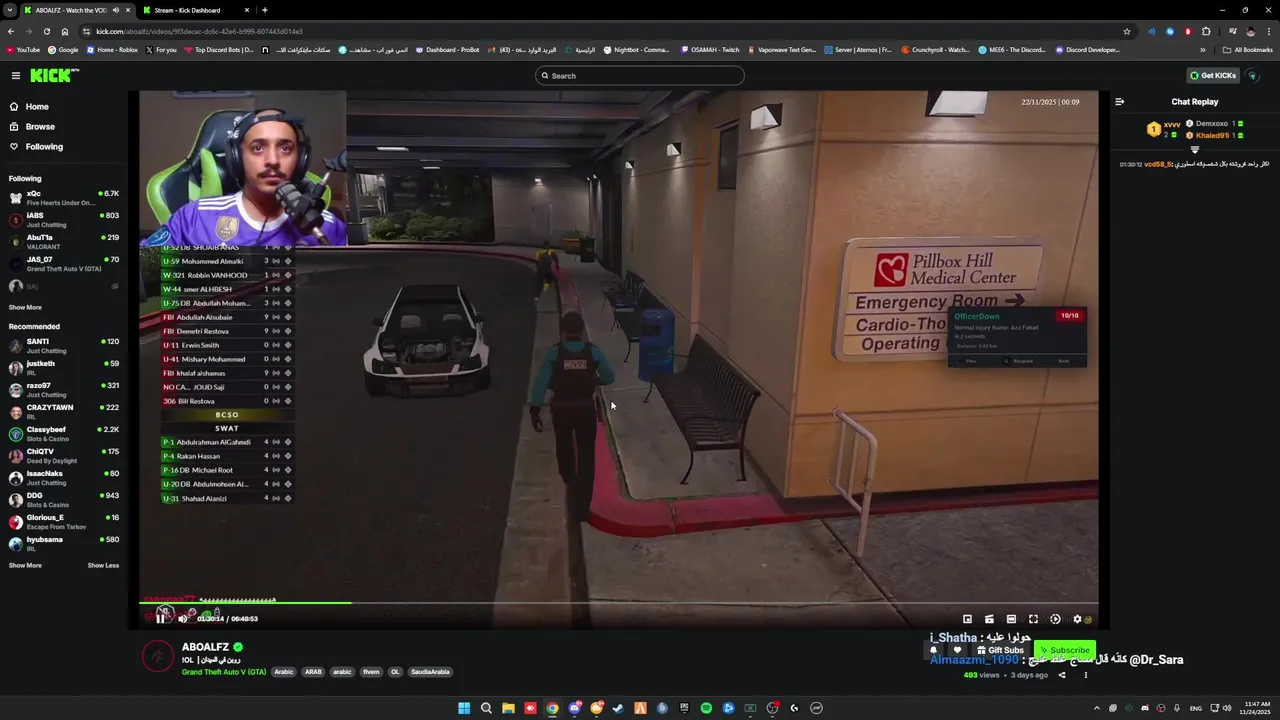Open File Explorer from taskbar
The height and width of the screenshot is (720, 1280).
pyautogui.click(x=508, y=708)
